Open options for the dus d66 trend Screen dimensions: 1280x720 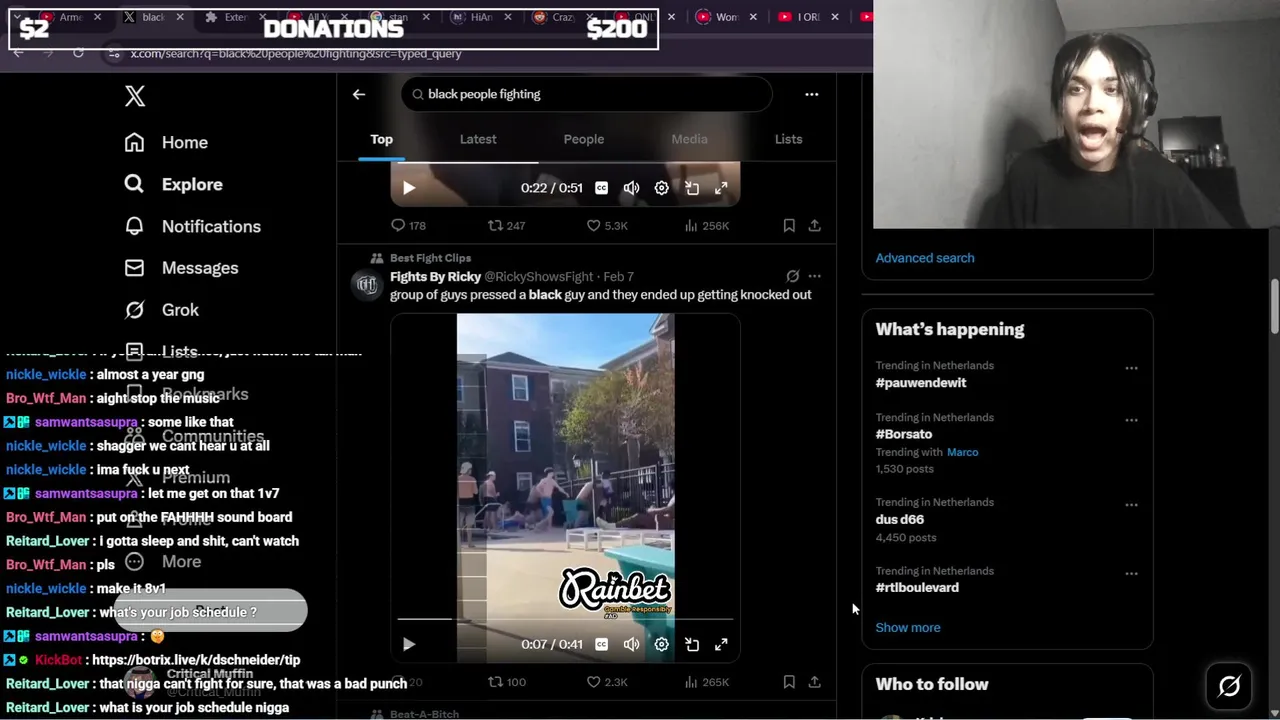tap(1131, 505)
